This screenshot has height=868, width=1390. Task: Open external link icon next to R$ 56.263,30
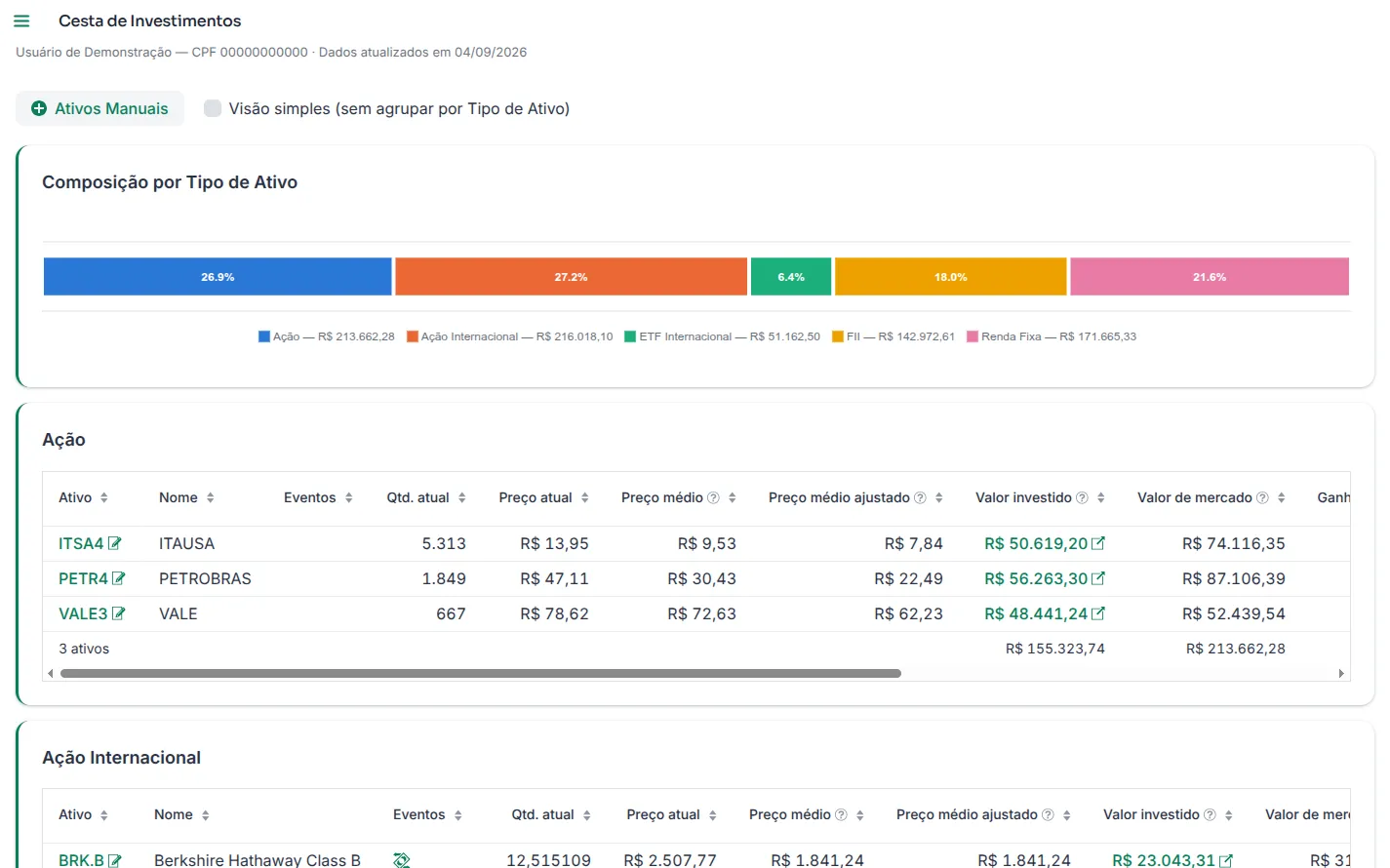[x=1098, y=578]
